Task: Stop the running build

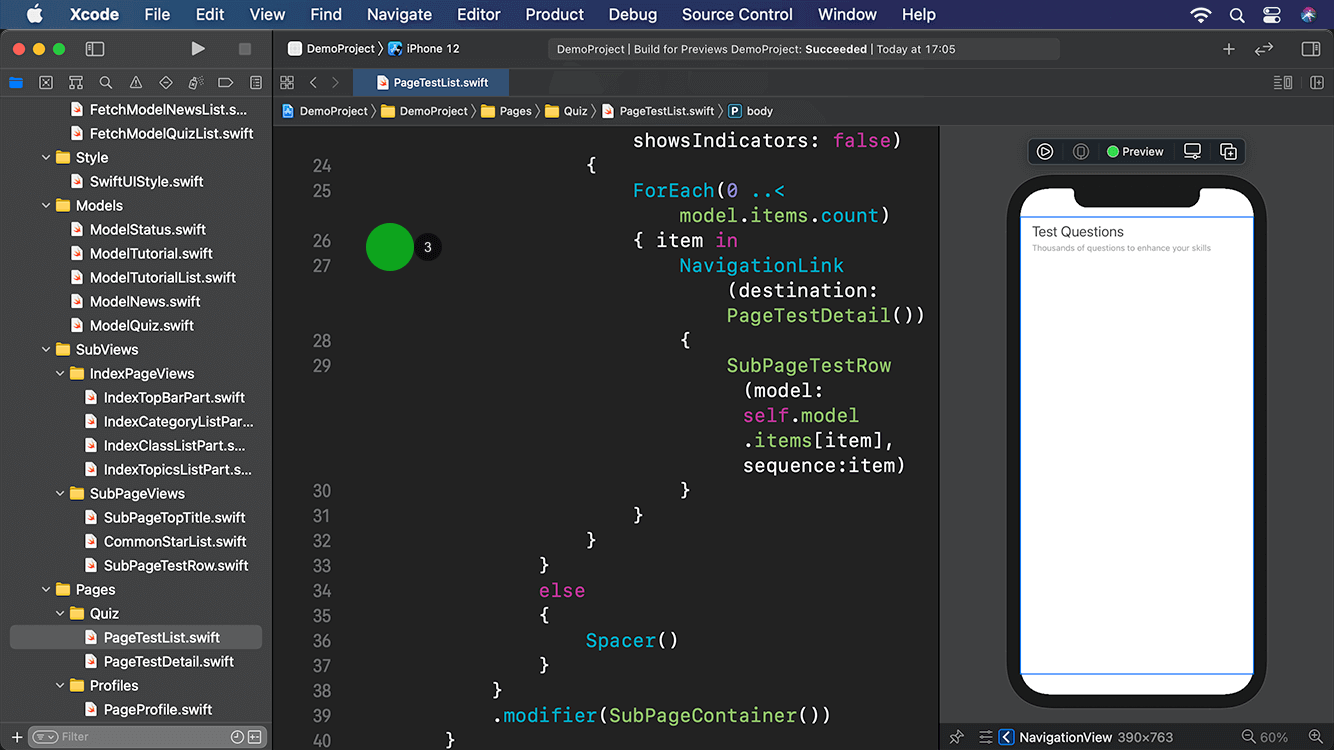Action: tap(245, 49)
